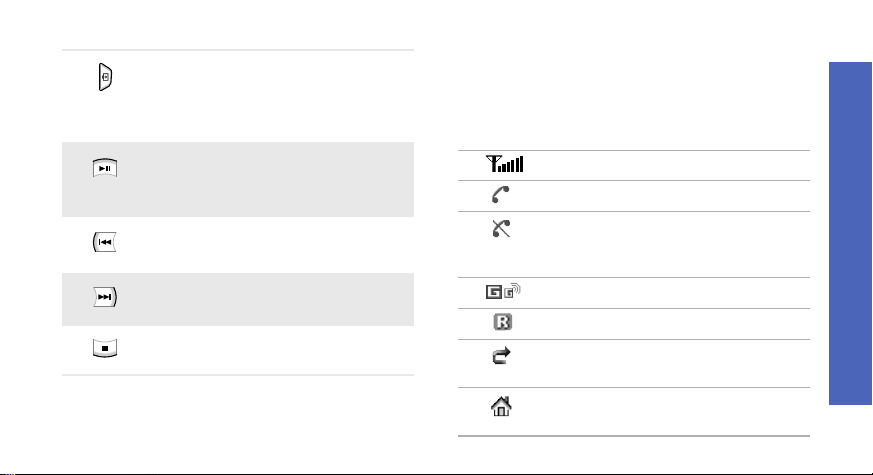Select the skip-to-next track key icon
The image size is (873, 475).
point(105,297)
